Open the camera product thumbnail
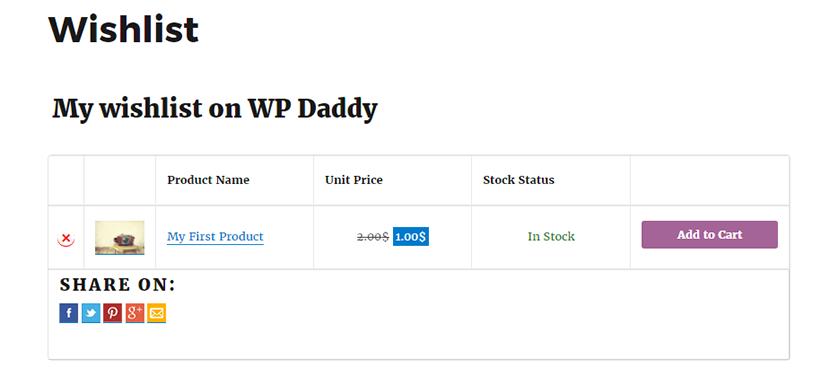Image resolution: width=830 pixels, height=376 pixels. [x=120, y=237]
